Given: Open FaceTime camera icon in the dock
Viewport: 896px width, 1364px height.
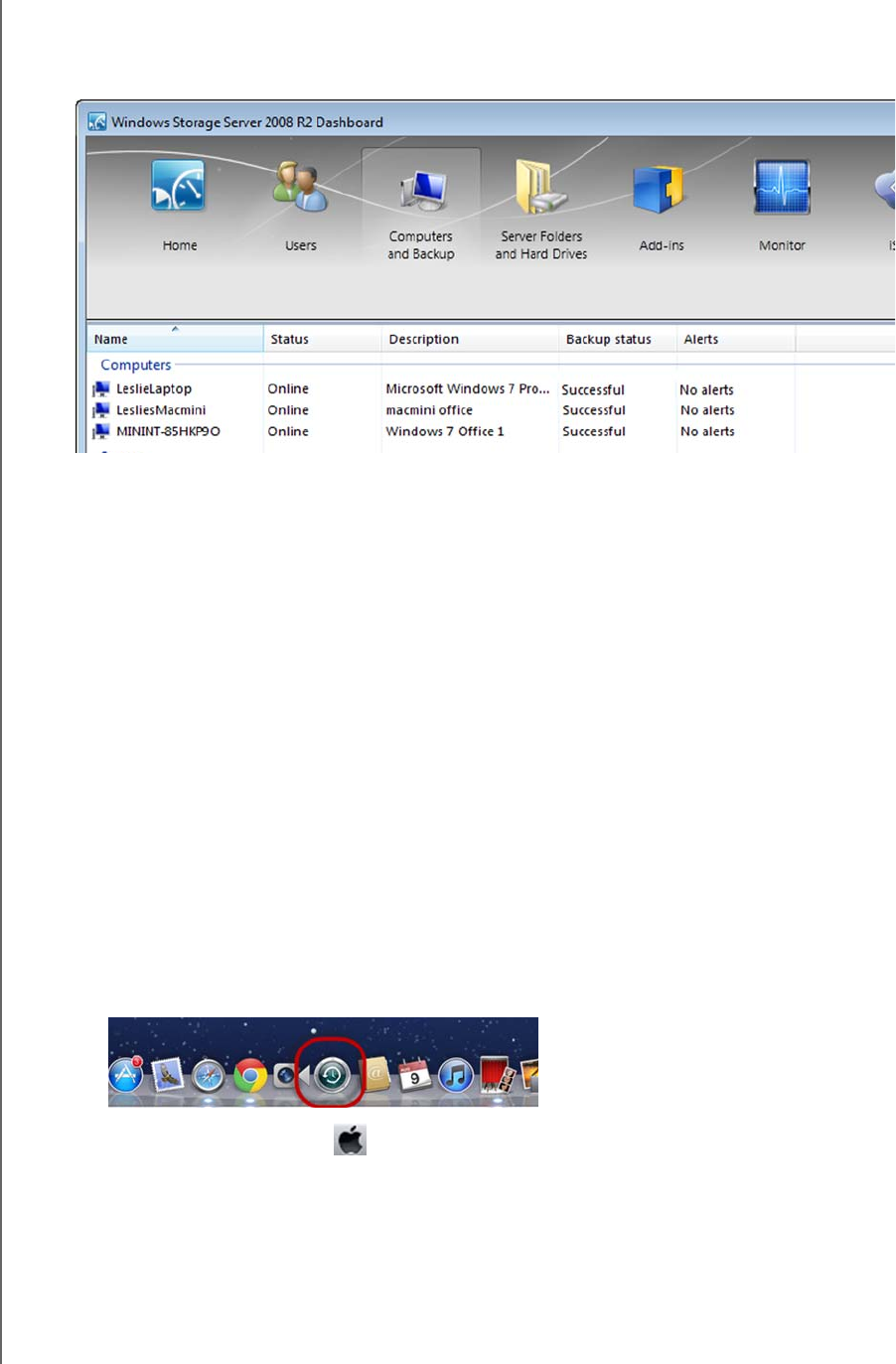Looking at the screenshot, I should click(287, 1075).
